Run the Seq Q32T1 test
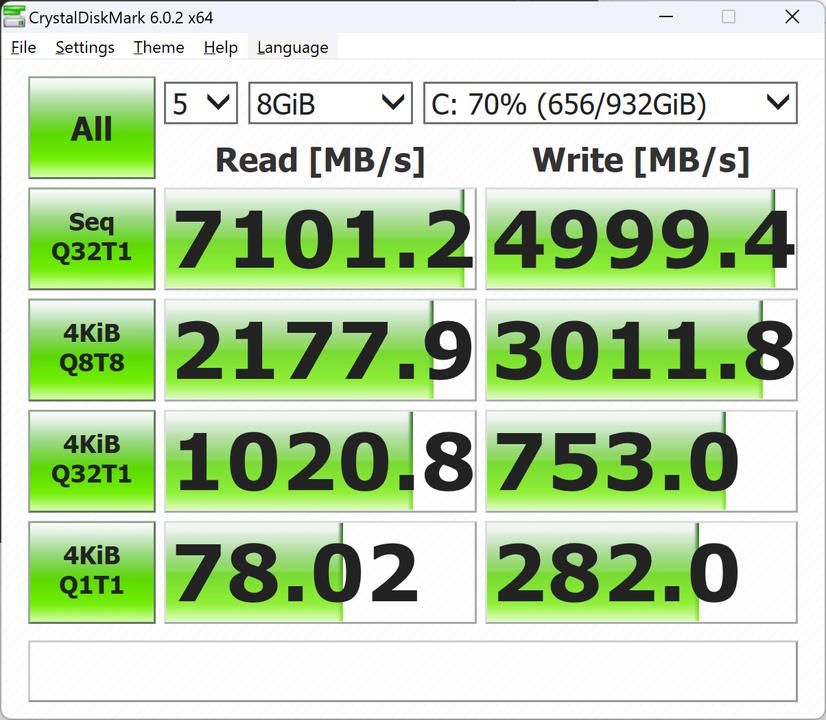Viewport: 826px width, 720px height. pos(92,239)
